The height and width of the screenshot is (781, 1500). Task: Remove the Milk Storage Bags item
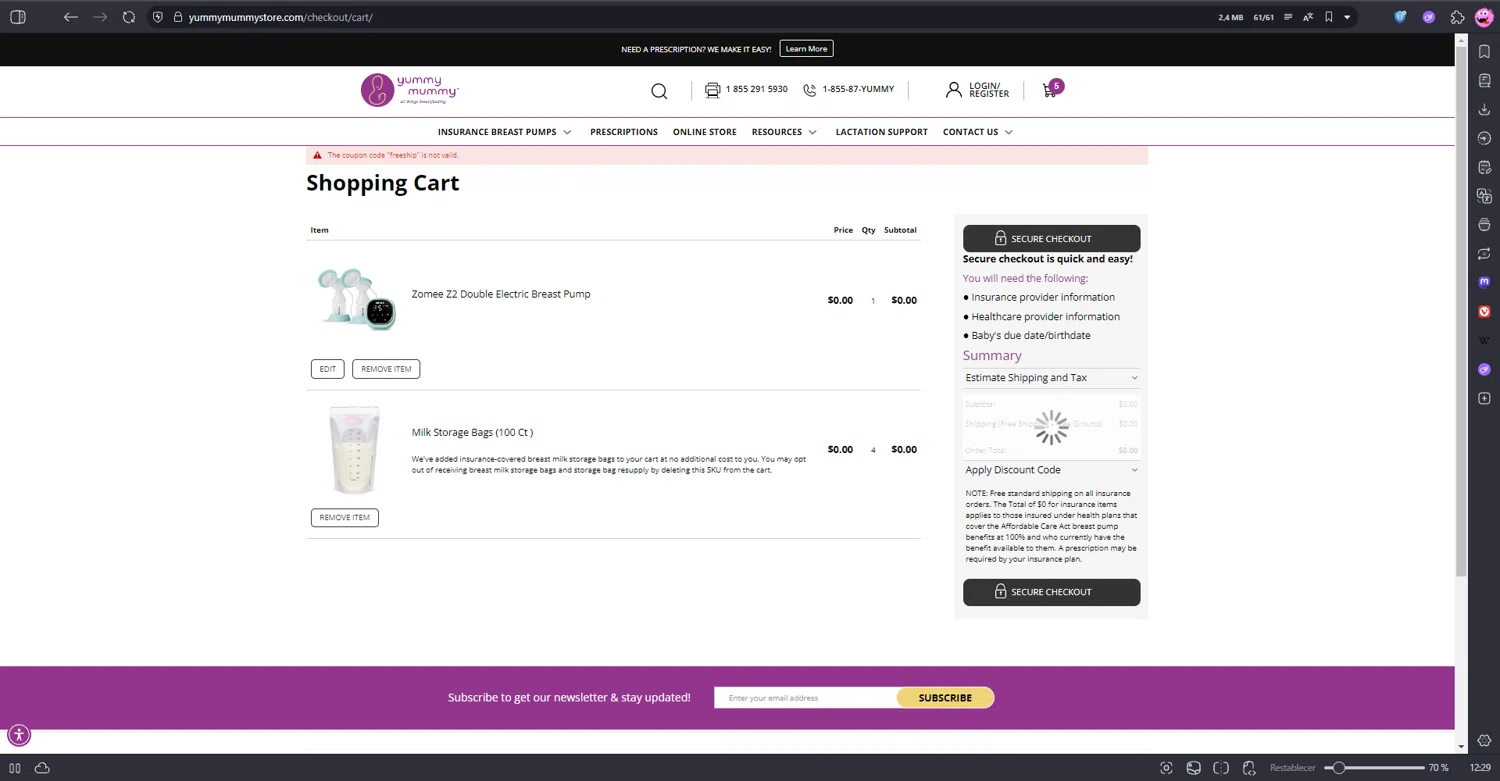click(345, 517)
